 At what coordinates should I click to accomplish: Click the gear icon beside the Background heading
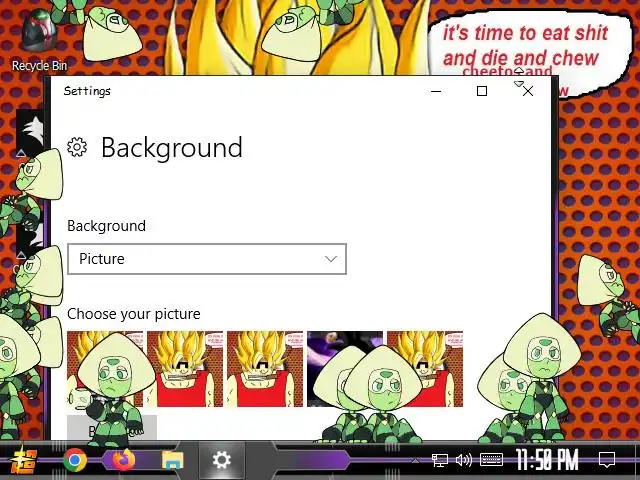[77, 147]
